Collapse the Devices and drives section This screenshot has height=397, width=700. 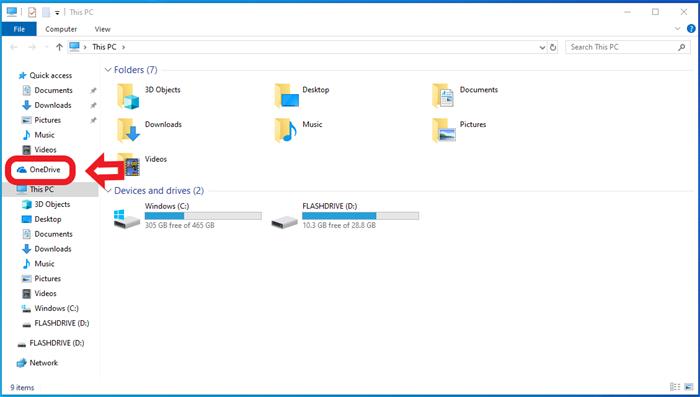(108, 191)
